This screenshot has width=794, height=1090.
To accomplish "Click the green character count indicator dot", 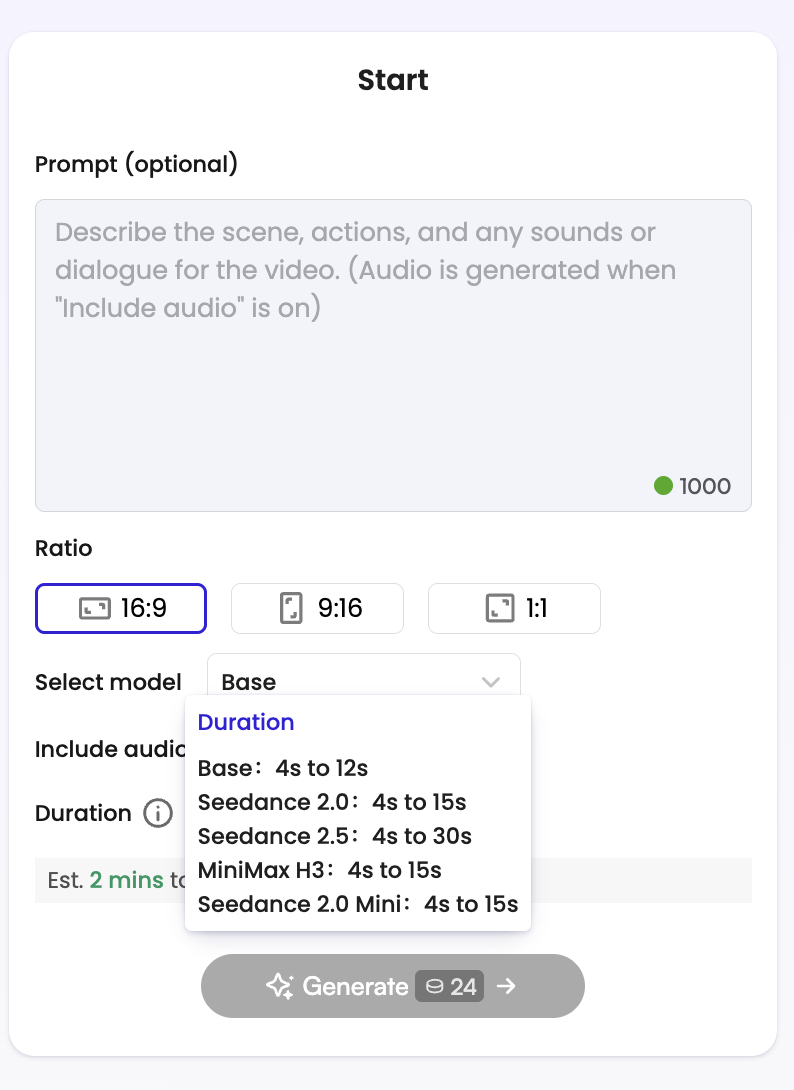I will [x=663, y=485].
